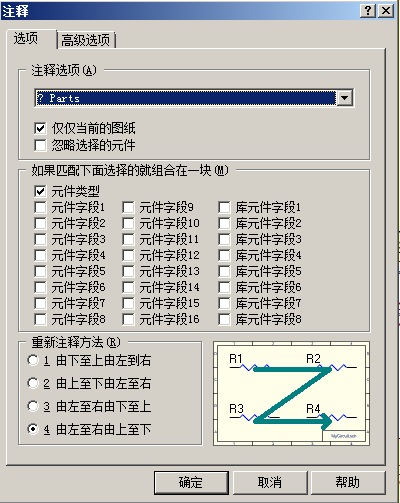Select radio 3 由左至右由下至上

pos(33,406)
